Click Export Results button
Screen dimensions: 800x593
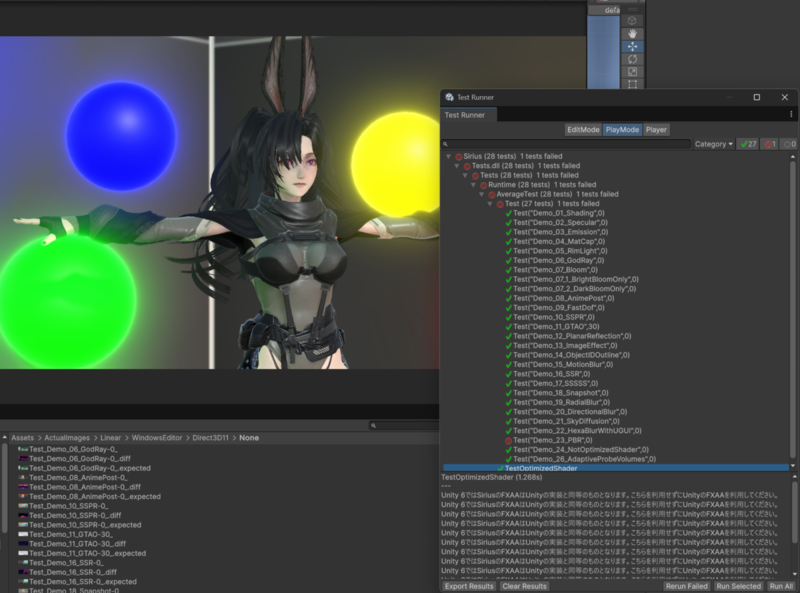point(469,586)
